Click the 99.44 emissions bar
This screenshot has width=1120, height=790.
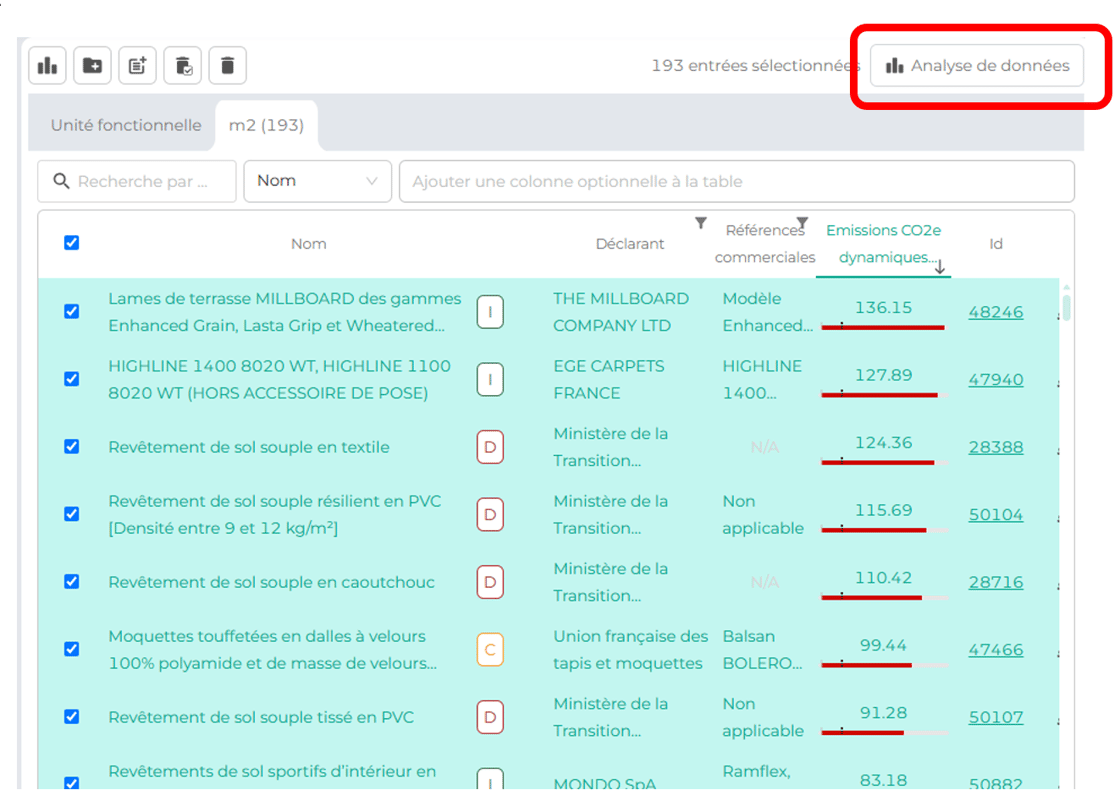884,665
